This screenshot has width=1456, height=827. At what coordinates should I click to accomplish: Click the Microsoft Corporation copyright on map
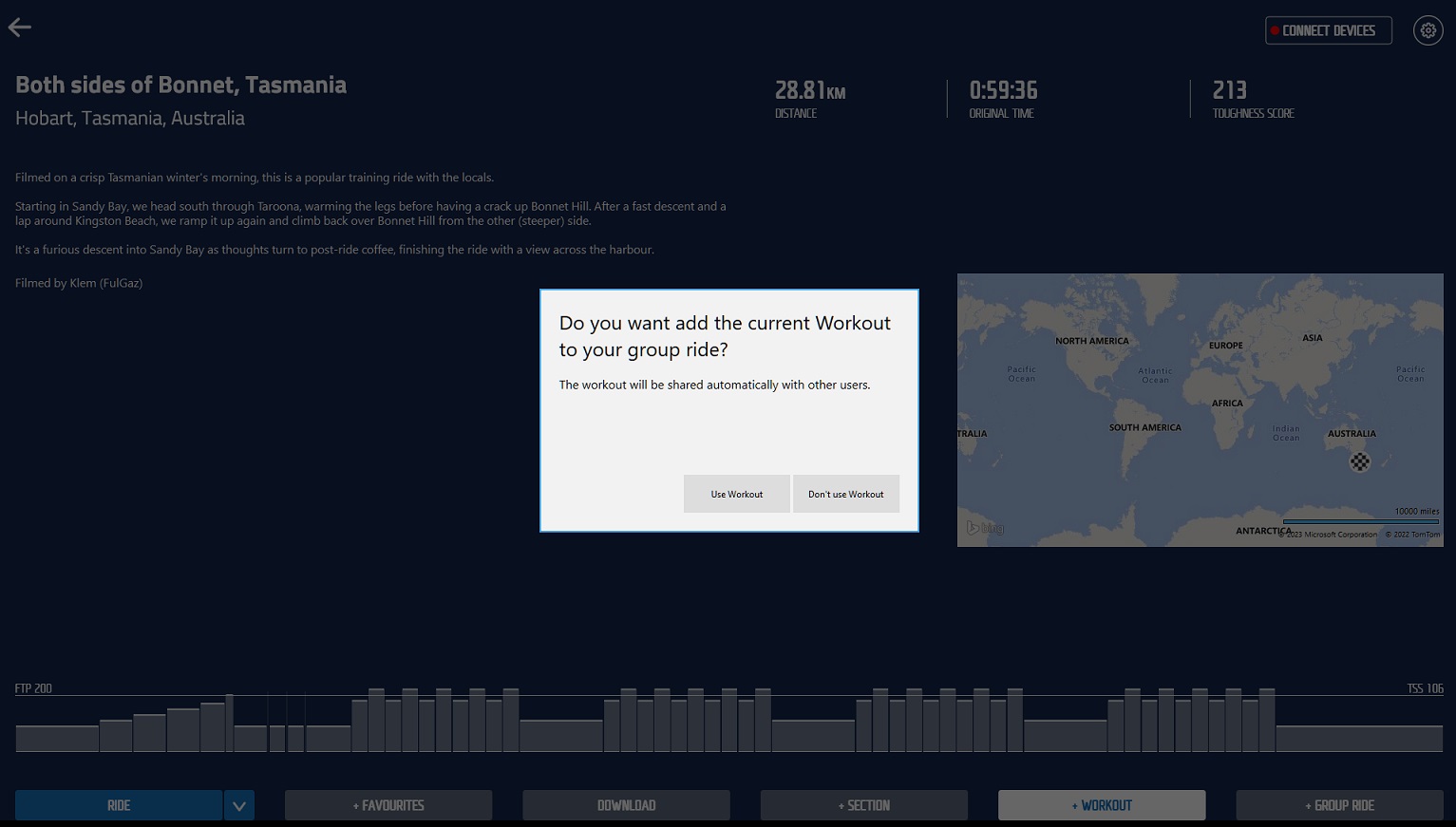pos(1328,535)
